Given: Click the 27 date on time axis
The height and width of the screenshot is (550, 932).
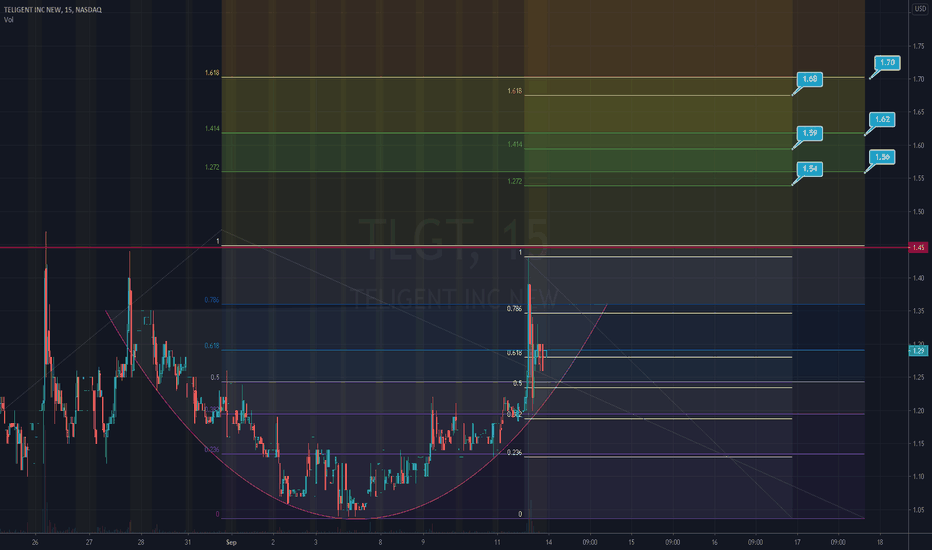Looking at the screenshot, I should (x=89, y=542).
